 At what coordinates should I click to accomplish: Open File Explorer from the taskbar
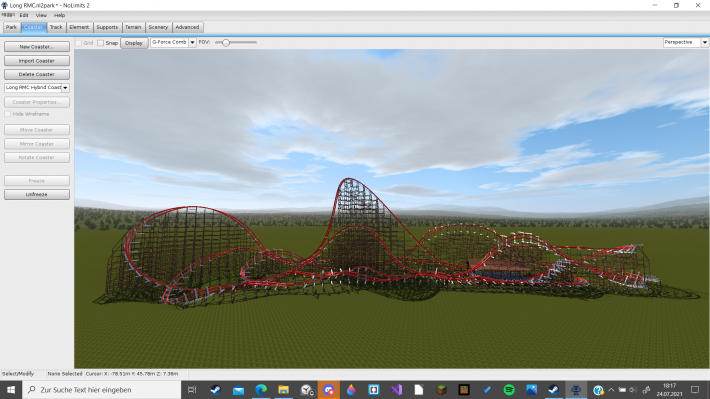click(283, 389)
